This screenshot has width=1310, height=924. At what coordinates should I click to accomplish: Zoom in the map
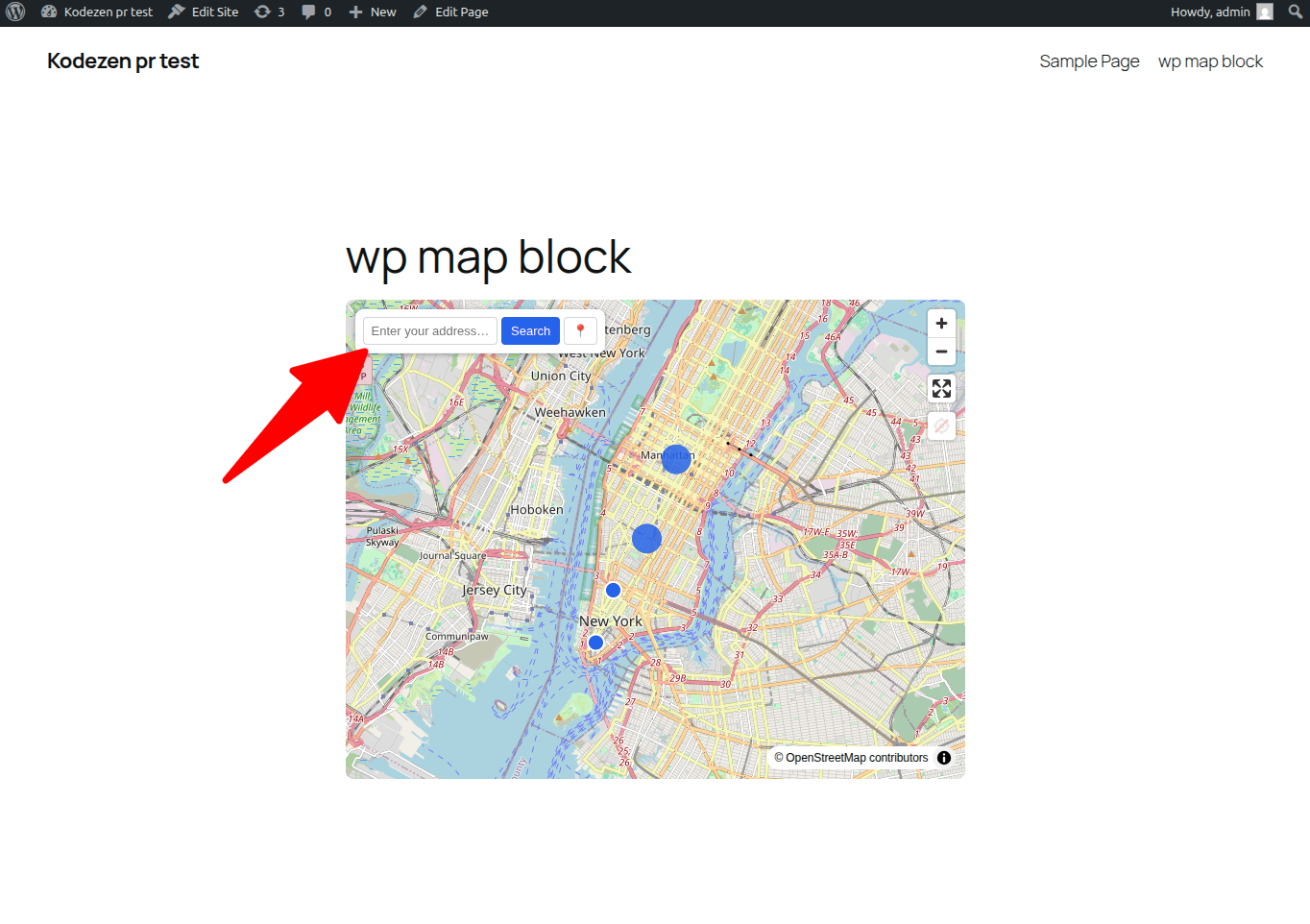tap(941, 324)
